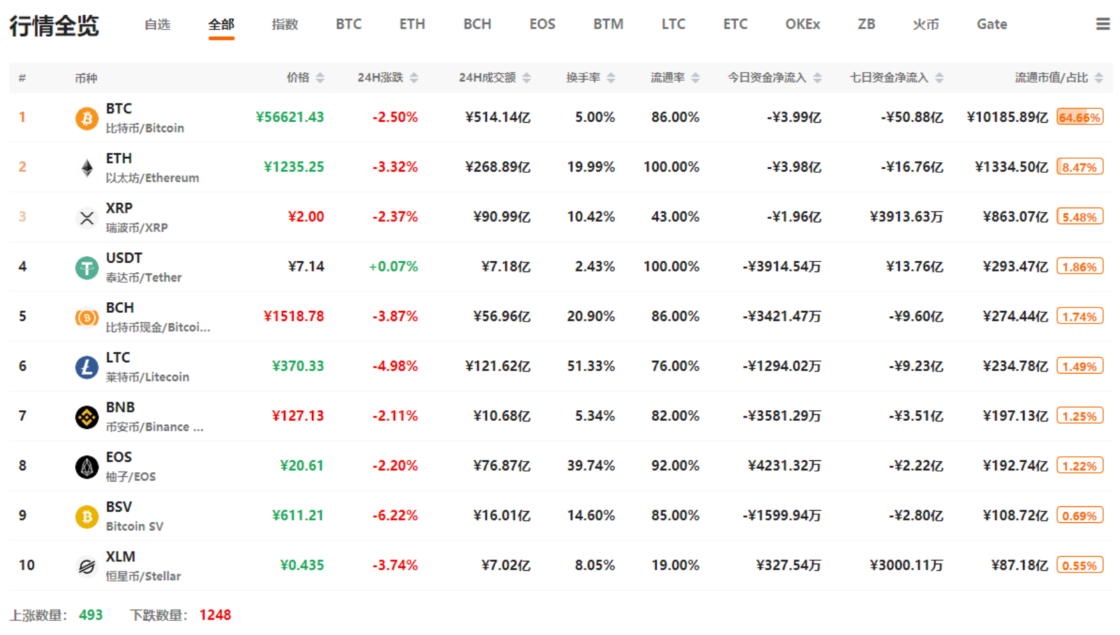The width and height of the screenshot is (1120, 635).
Task: Click the EOS coin icon
Action: (x=87, y=466)
